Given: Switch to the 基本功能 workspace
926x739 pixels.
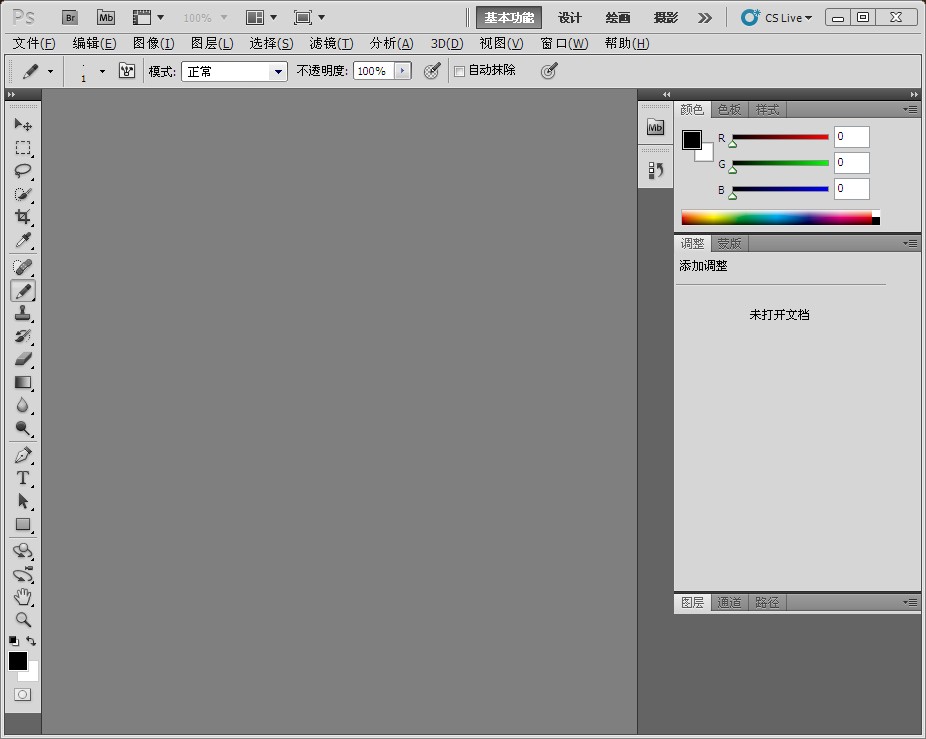Looking at the screenshot, I should point(509,18).
